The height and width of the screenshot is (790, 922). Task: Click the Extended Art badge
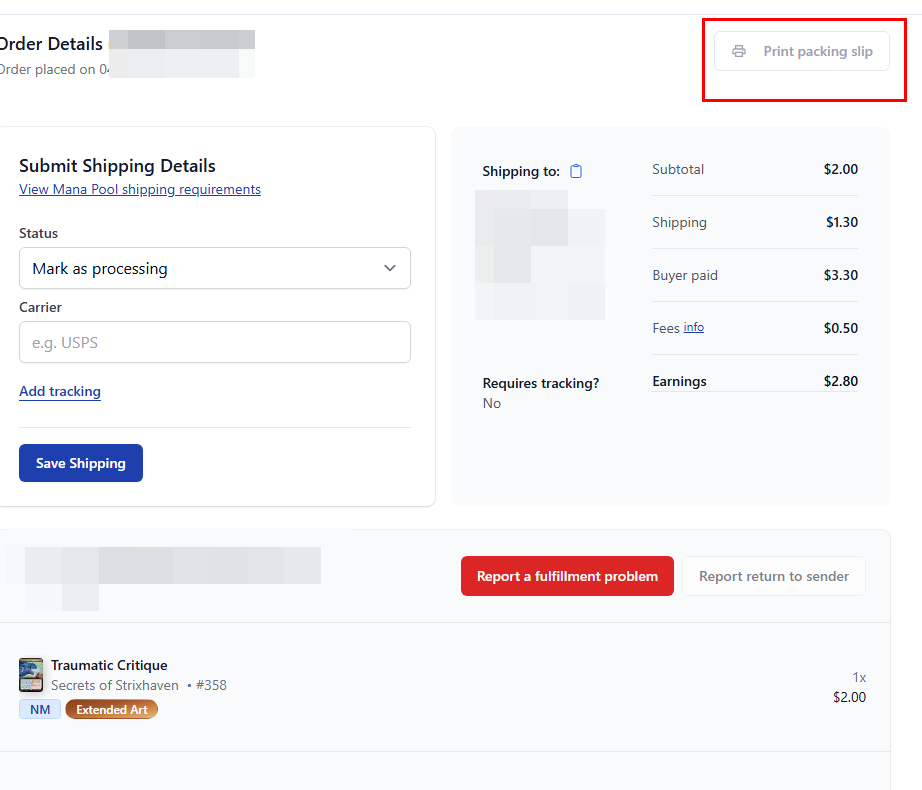click(x=112, y=709)
